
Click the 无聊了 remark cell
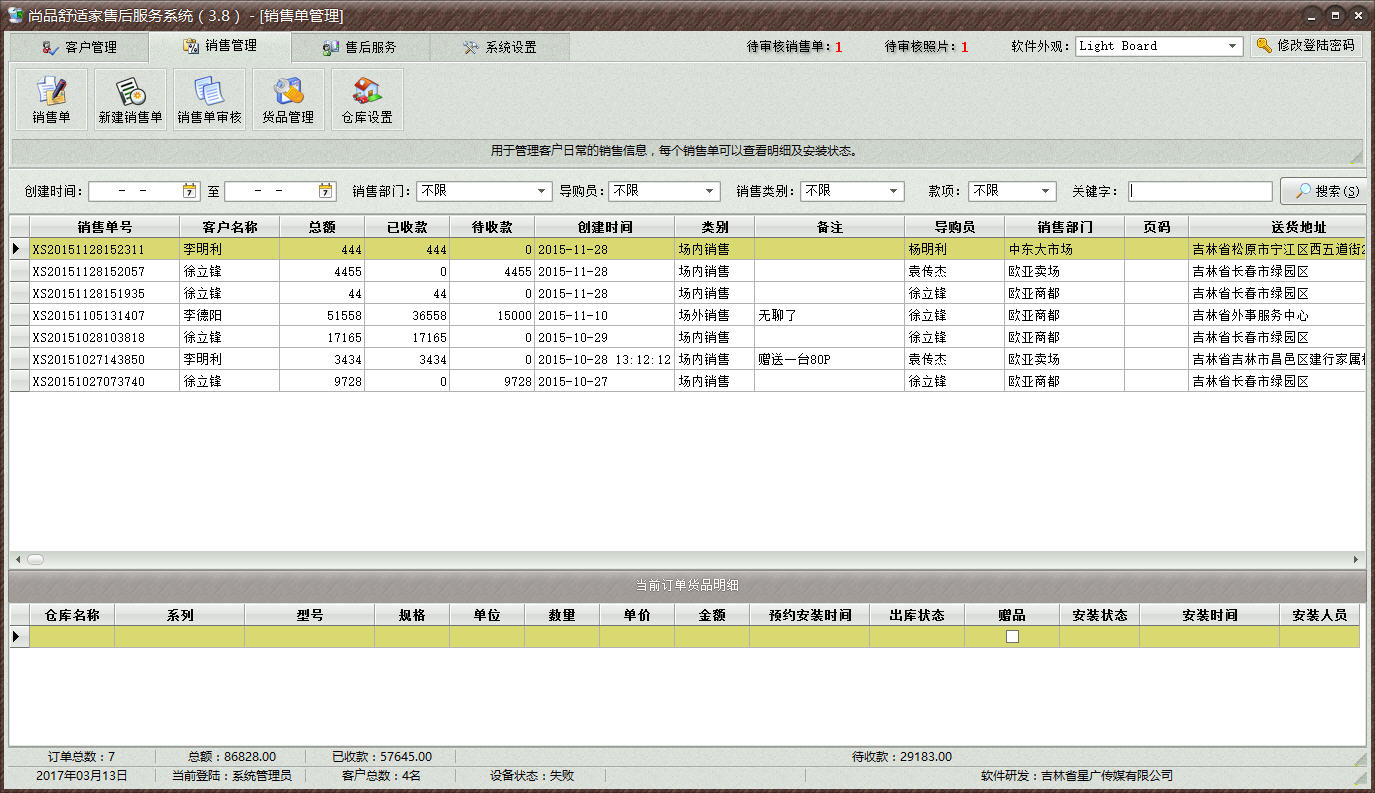click(x=830, y=315)
